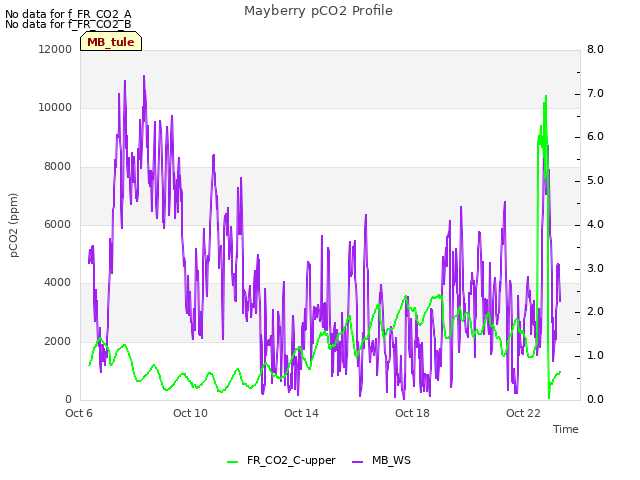Click the green pCO2 spike peak near Oct 23
The height and width of the screenshot is (480, 640).
546,96
